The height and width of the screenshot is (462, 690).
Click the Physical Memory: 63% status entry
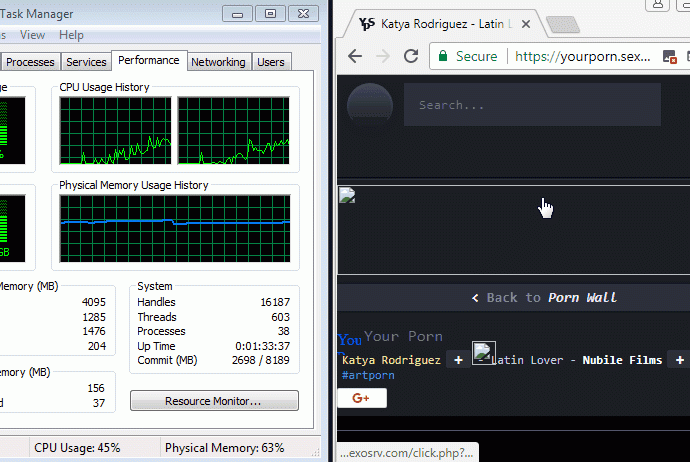coord(224,448)
